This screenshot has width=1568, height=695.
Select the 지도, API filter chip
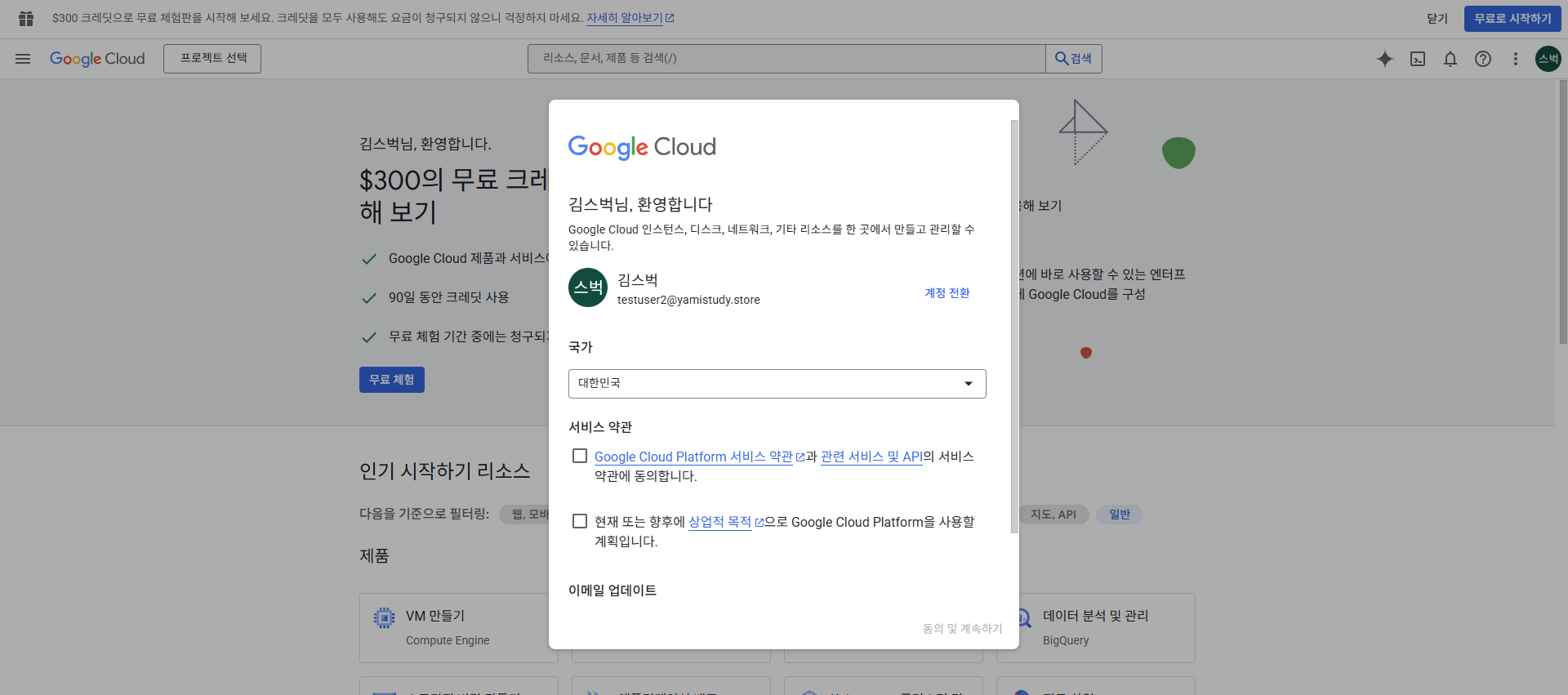(1053, 515)
